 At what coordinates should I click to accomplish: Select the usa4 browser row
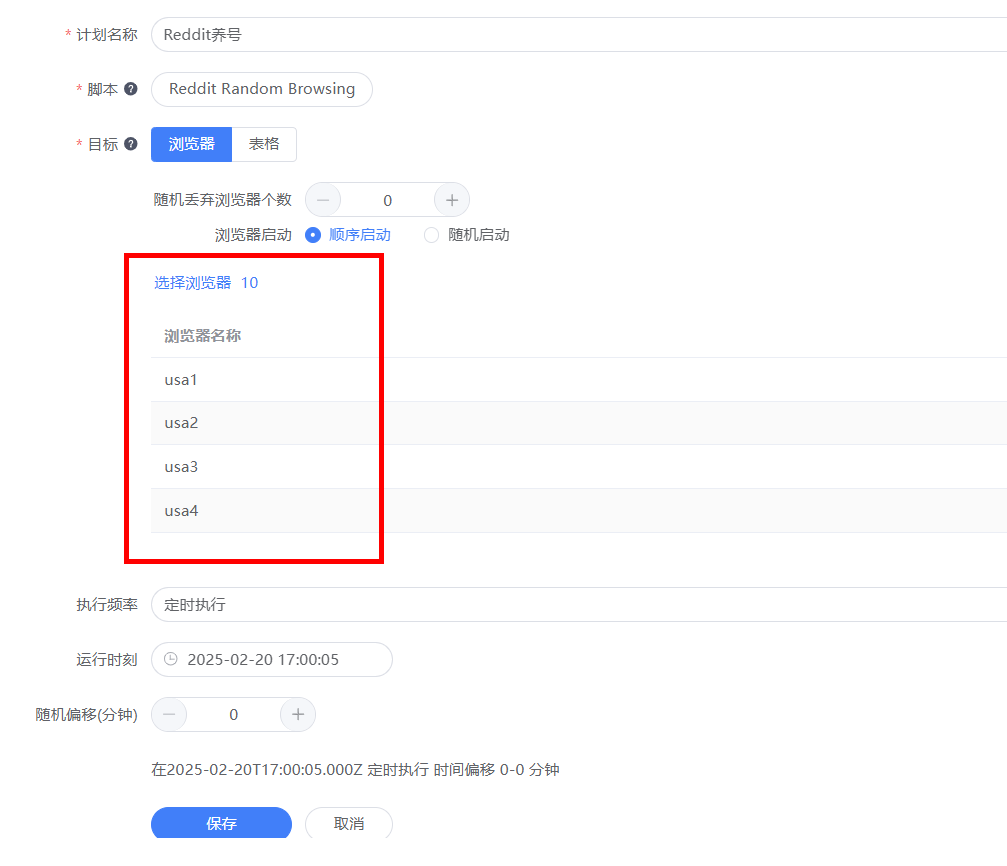[181, 511]
